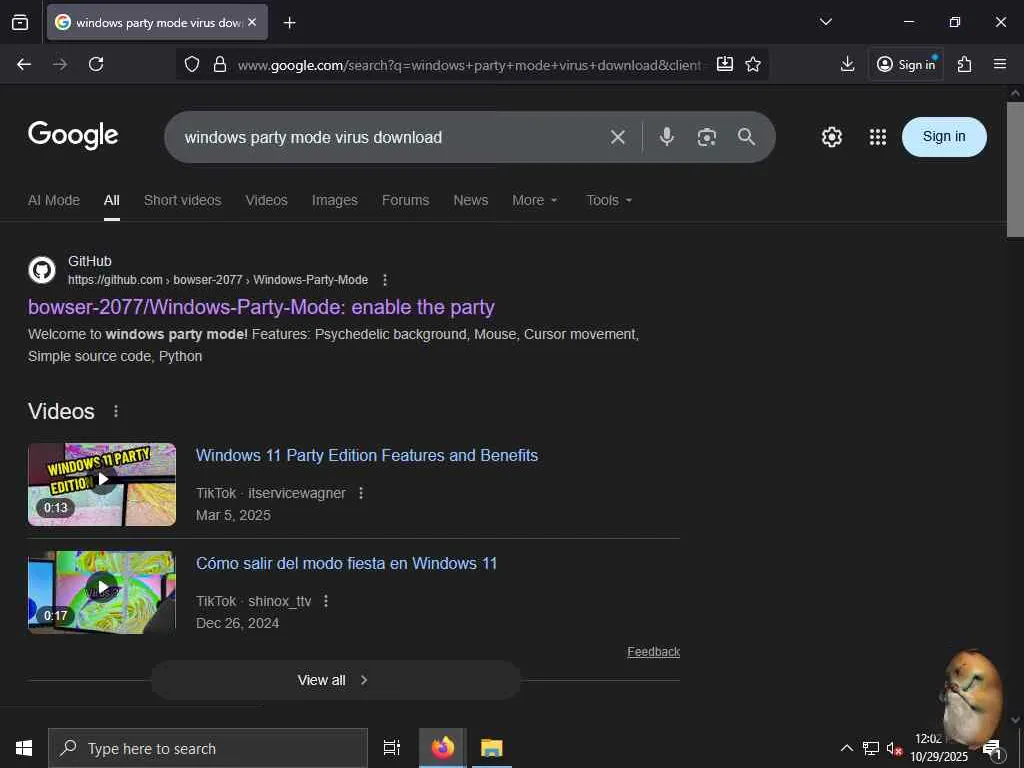
Task: Click the Feedback link
Action: point(653,651)
